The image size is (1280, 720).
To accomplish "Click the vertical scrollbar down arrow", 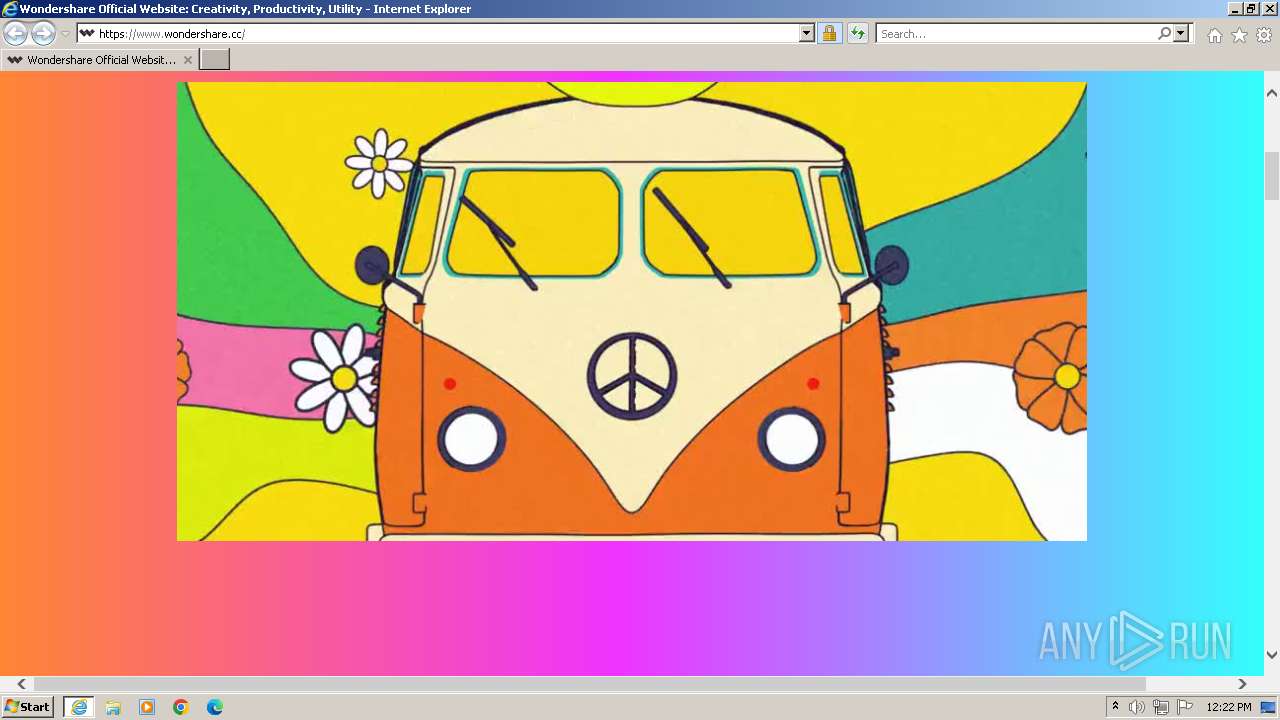I will [1272, 655].
